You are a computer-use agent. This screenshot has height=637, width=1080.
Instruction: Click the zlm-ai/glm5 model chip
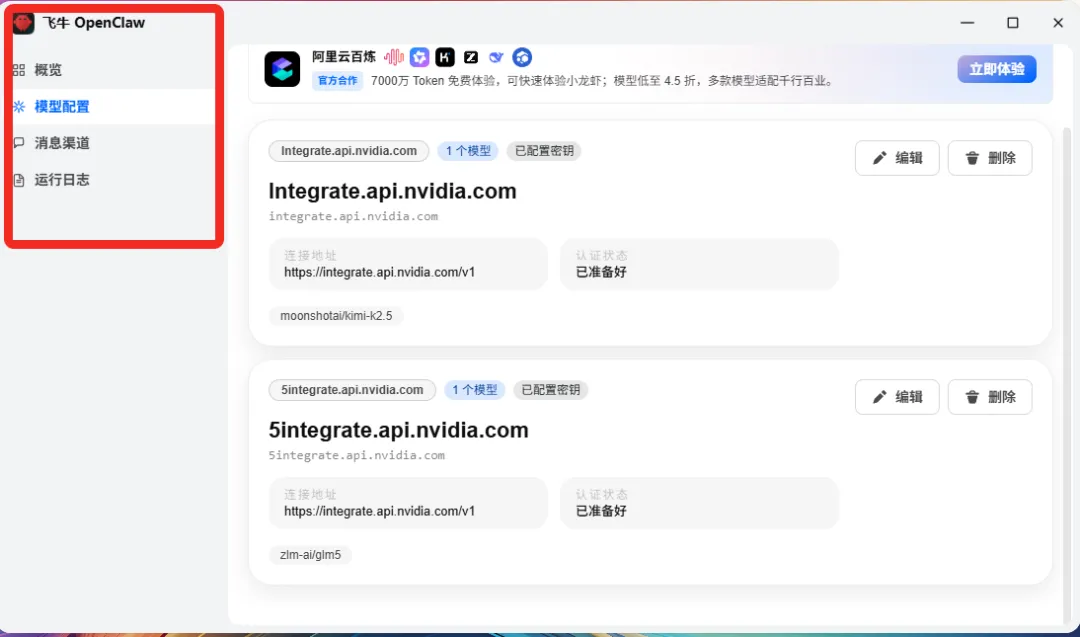[x=310, y=554]
